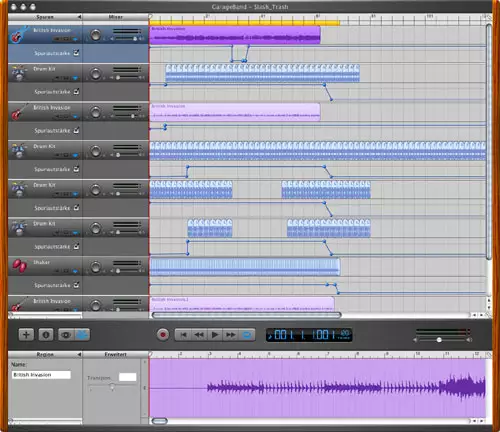500x432 pixels.
Task: Click the fast forward button
Action: [231, 335]
